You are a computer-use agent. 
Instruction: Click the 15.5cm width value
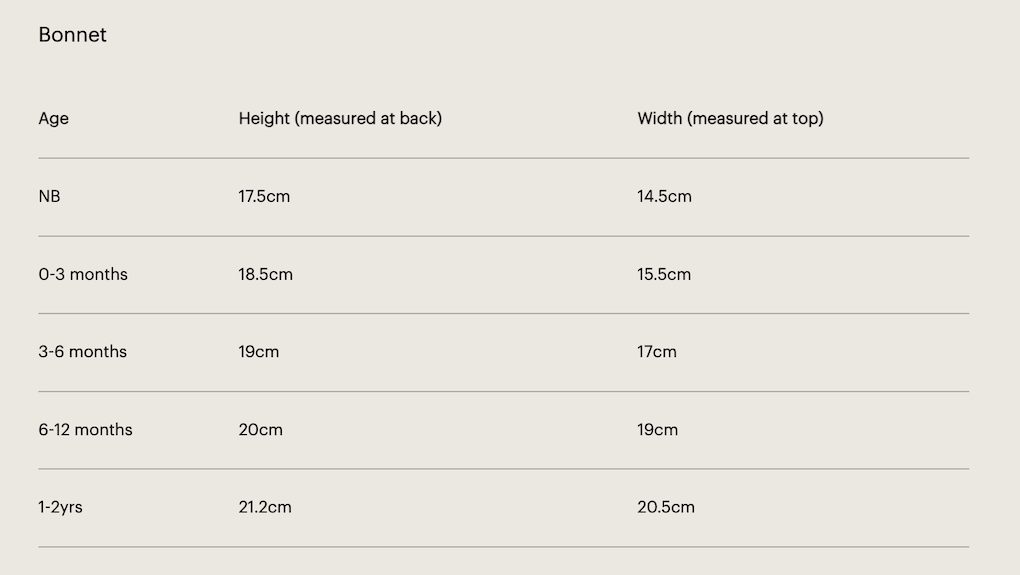click(x=664, y=274)
